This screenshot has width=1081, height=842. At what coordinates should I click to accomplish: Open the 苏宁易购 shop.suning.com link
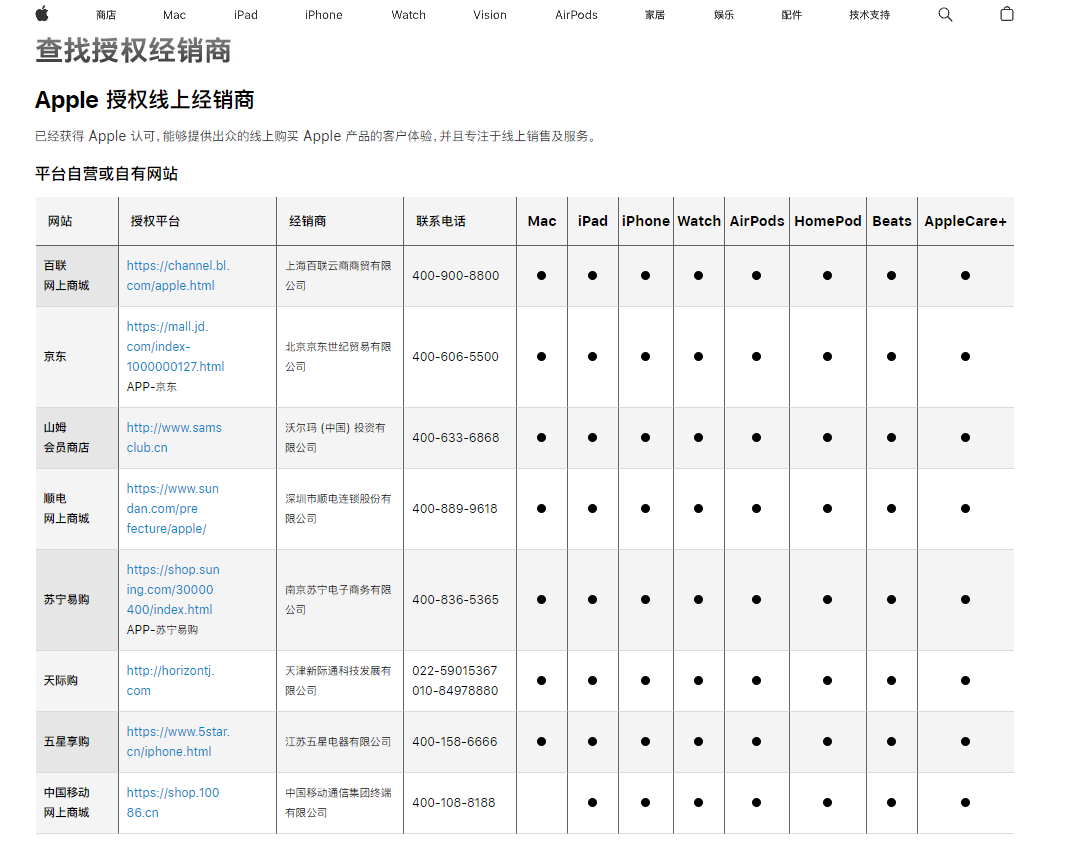(172, 589)
